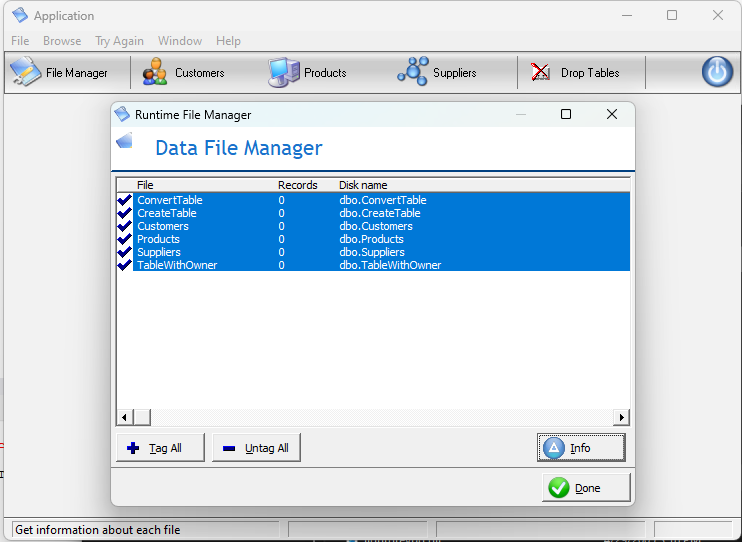
Task: Click the Info button
Action: pos(581,448)
